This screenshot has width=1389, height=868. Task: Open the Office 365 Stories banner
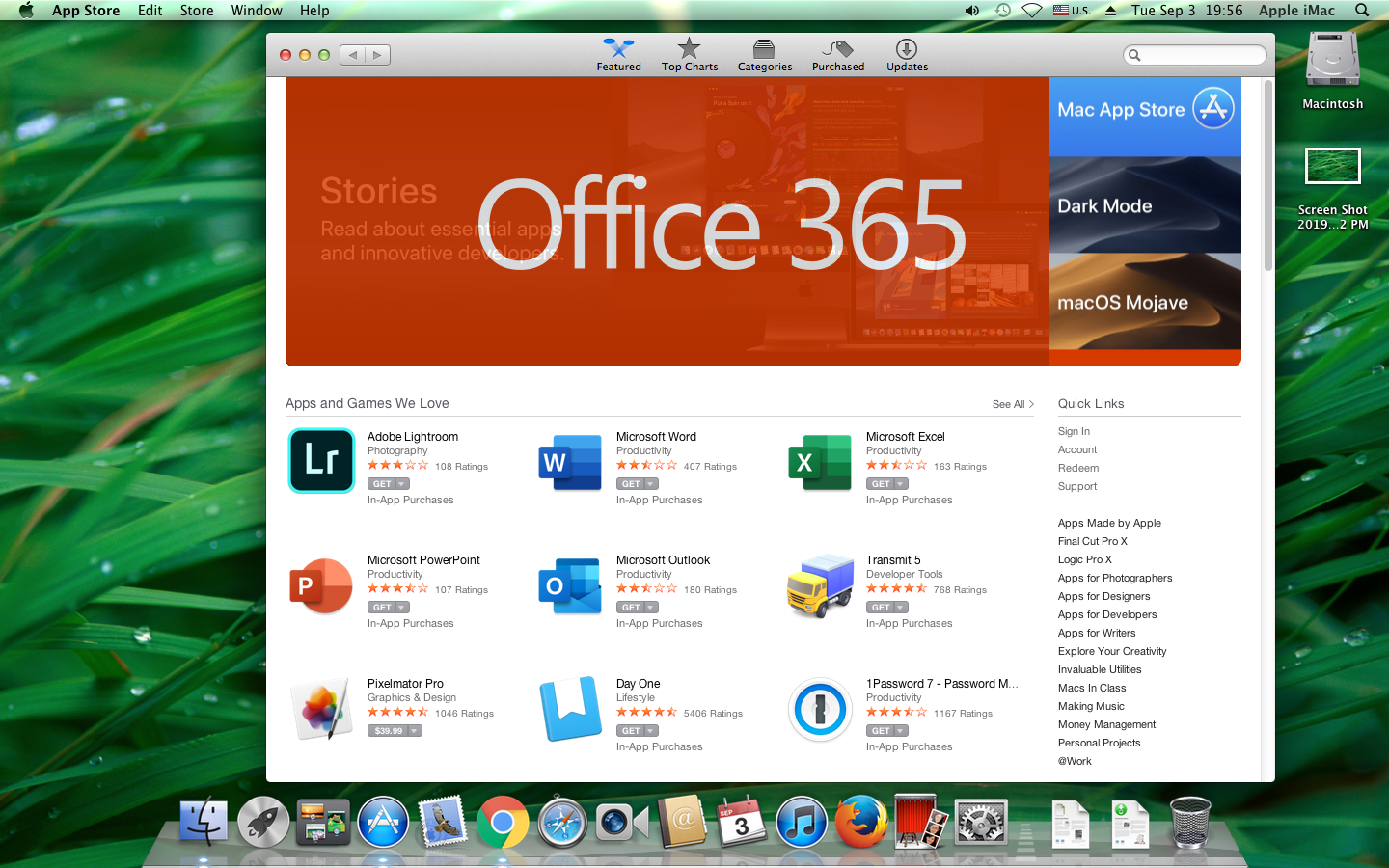click(x=667, y=222)
